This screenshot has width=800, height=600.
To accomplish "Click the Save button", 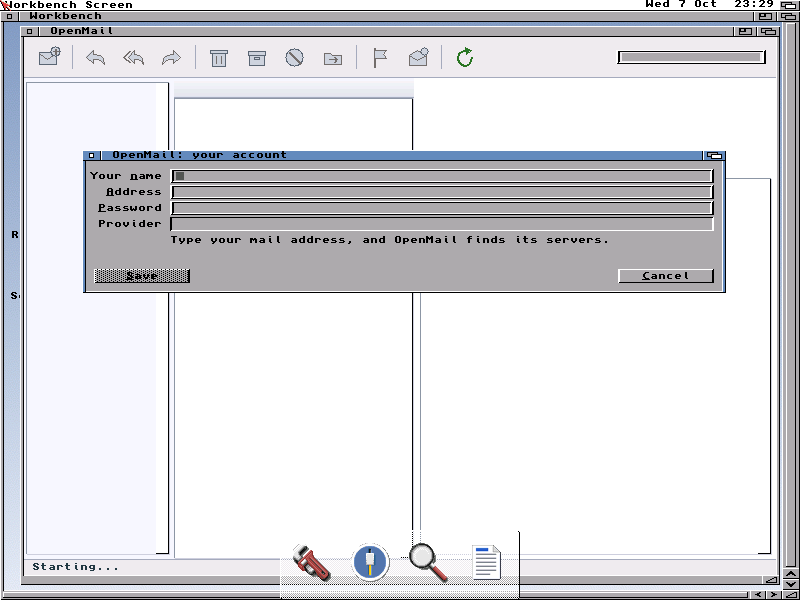I will point(142,276).
